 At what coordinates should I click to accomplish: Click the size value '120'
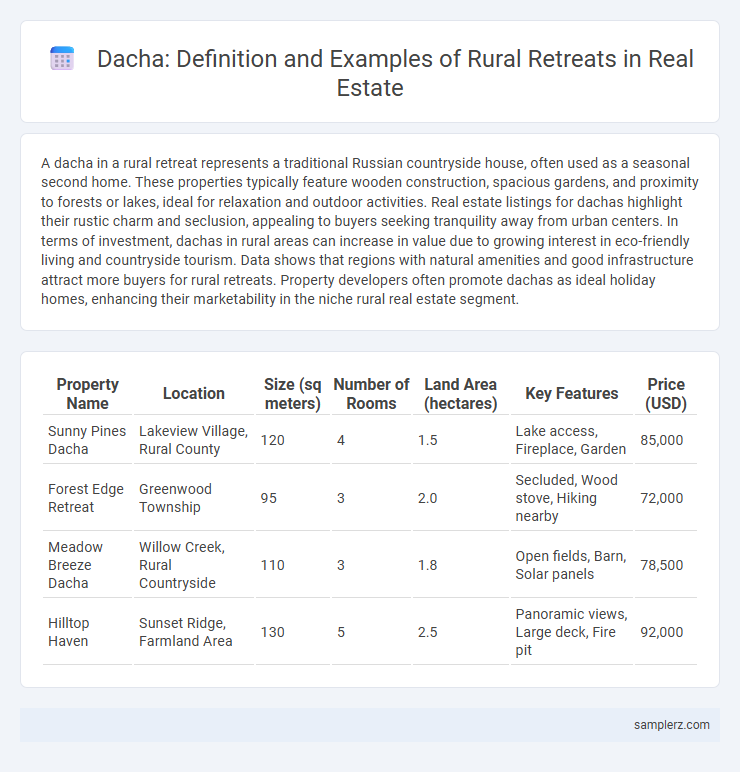(x=273, y=440)
